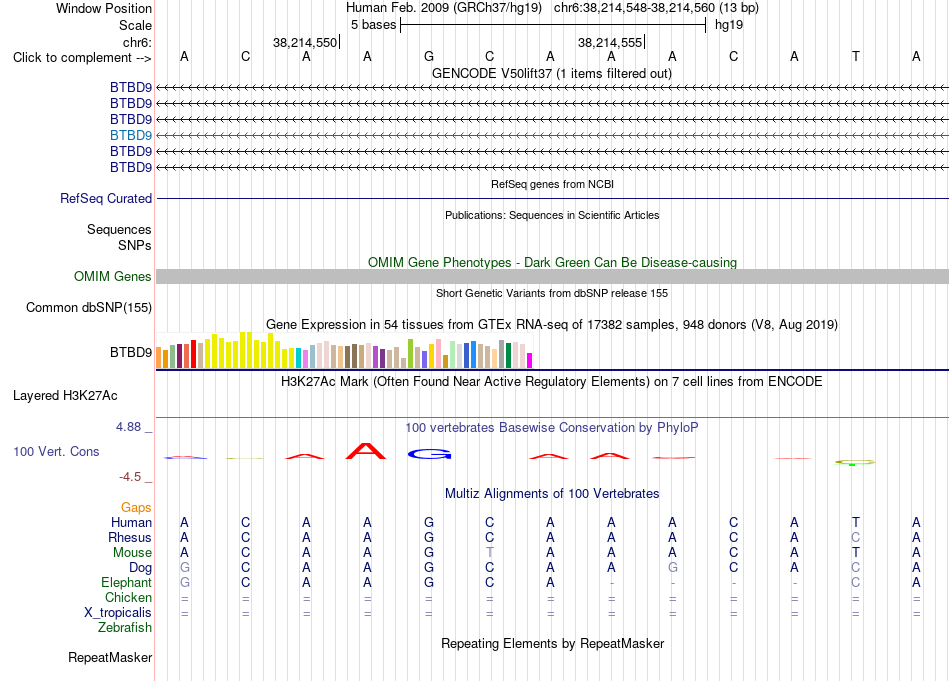The height and width of the screenshot is (681, 950).
Task: Open the H3K27Ac Mark ENCODE track title
Action: point(552,382)
